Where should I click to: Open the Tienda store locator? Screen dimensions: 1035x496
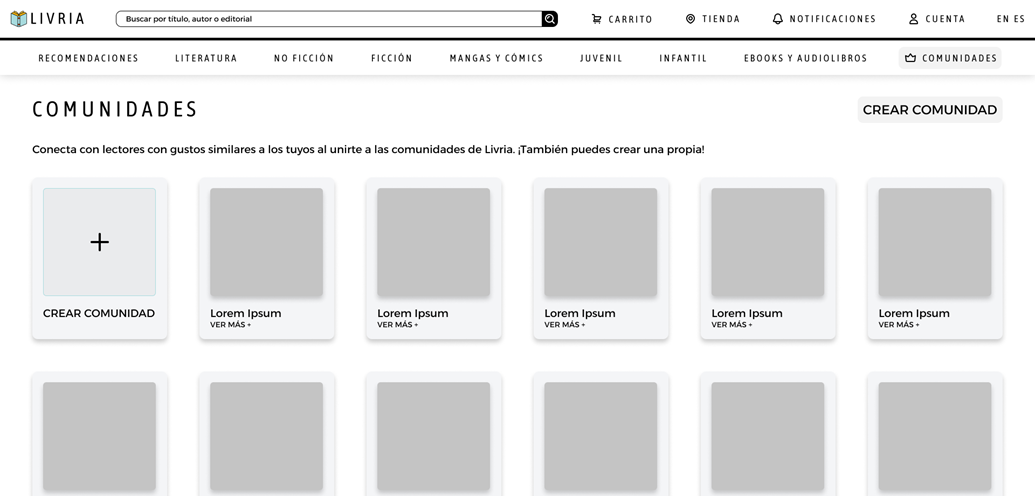click(713, 19)
